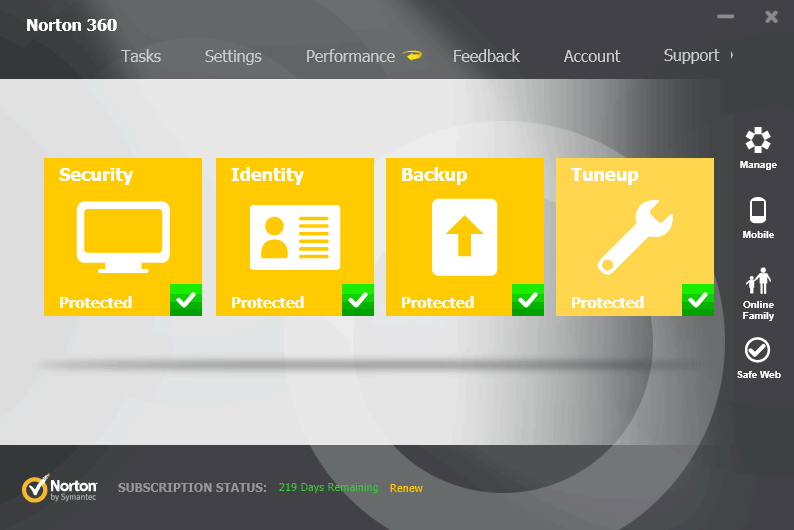Viewport: 794px width, 530px height.
Task: Click green checkmark on Security tile
Action: [x=186, y=300]
